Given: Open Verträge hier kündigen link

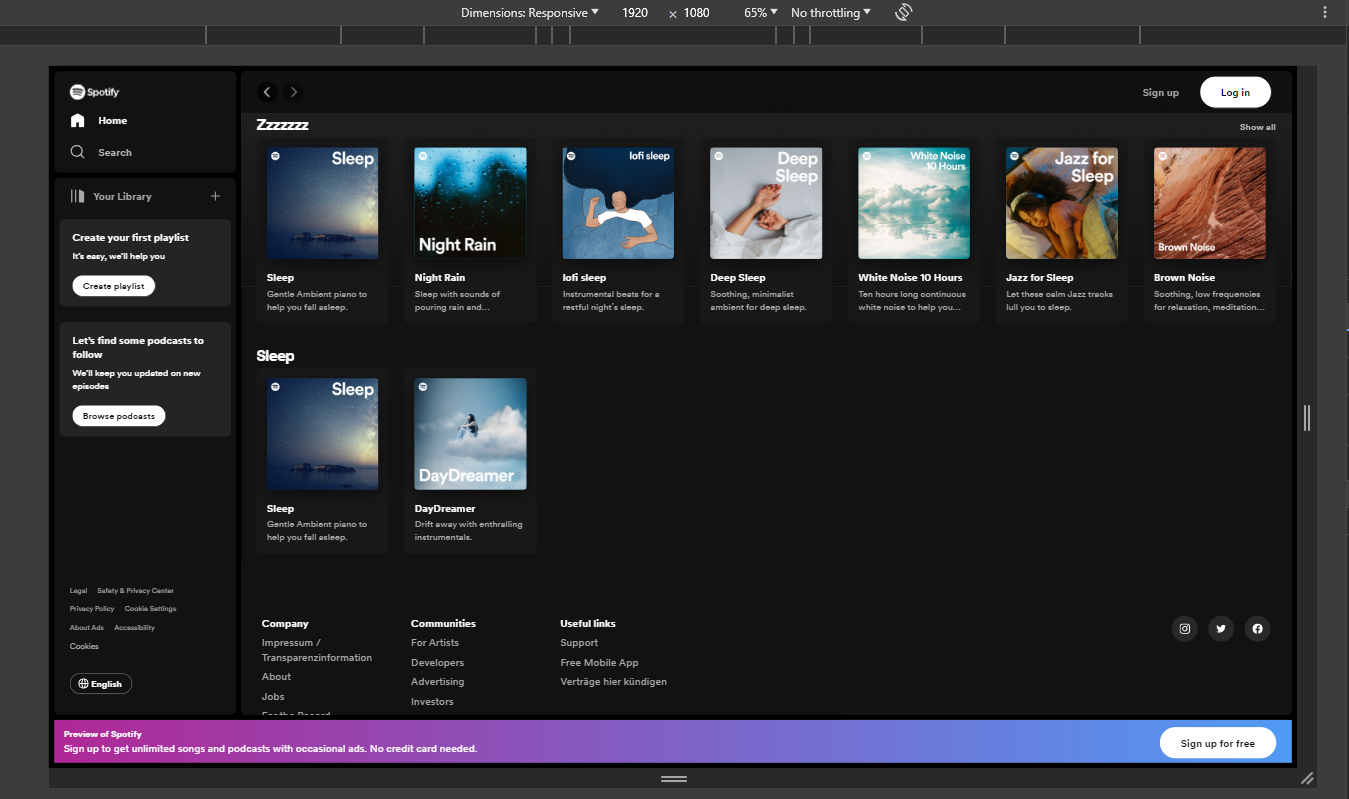Looking at the screenshot, I should (613, 682).
